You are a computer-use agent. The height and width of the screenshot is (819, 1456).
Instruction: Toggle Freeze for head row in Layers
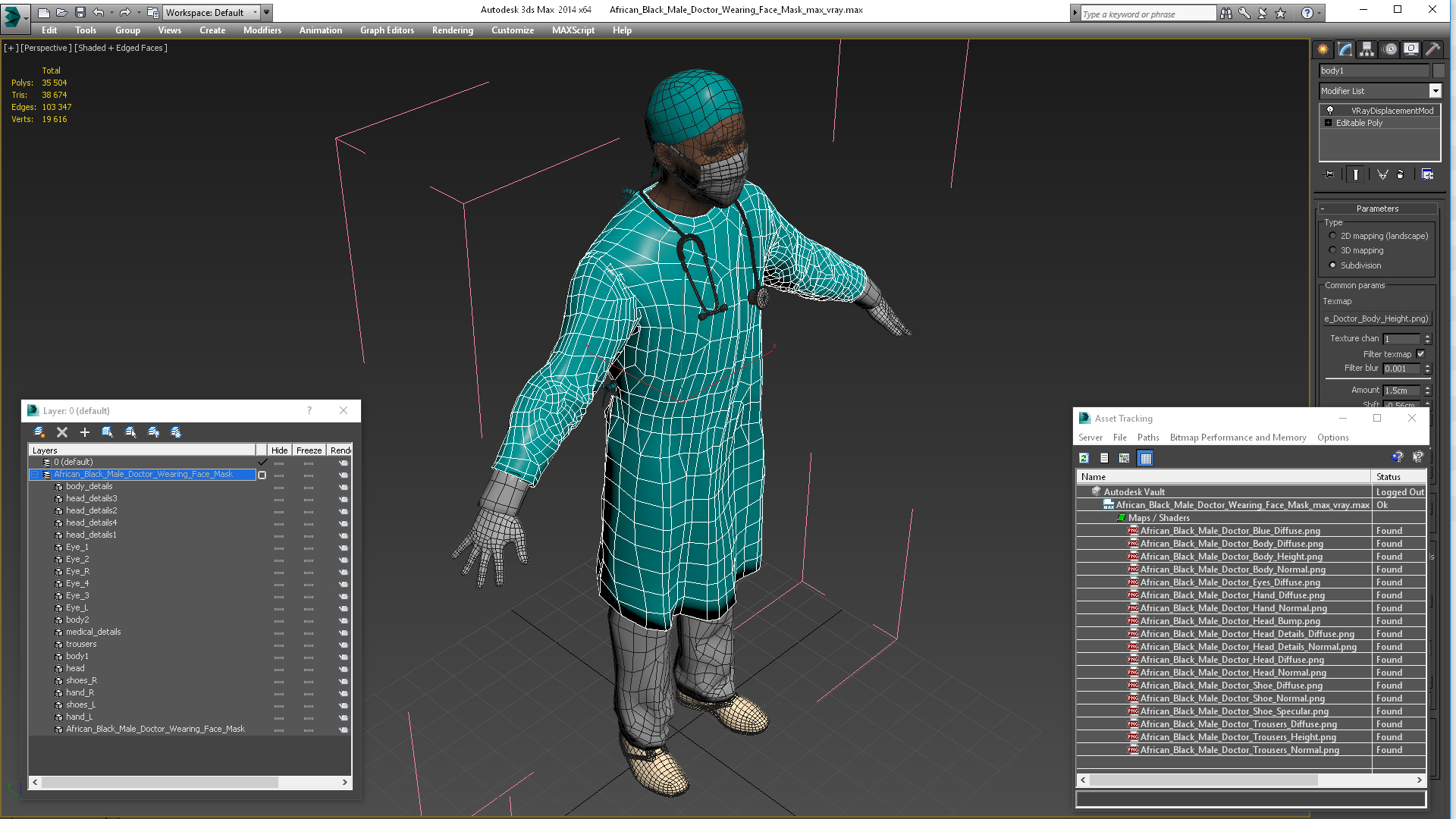tap(309, 669)
